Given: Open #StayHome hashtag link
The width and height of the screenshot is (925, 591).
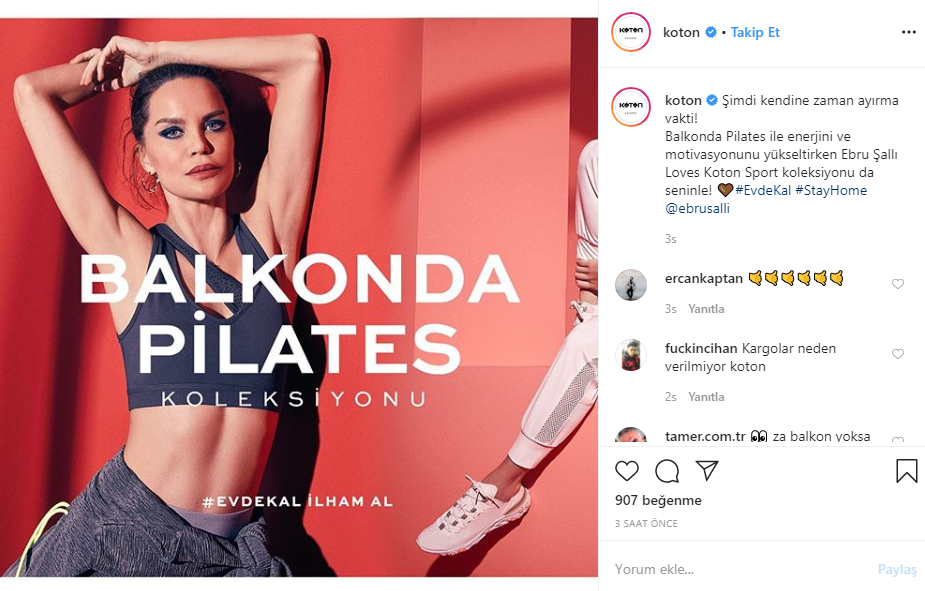Looking at the screenshot, I should pos(831,191).
